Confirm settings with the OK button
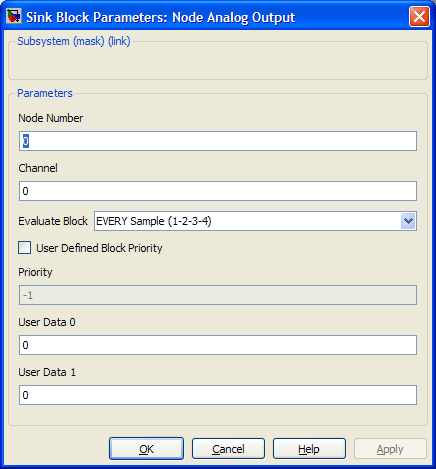Viewport: 436px width, 469px height. 146,449
